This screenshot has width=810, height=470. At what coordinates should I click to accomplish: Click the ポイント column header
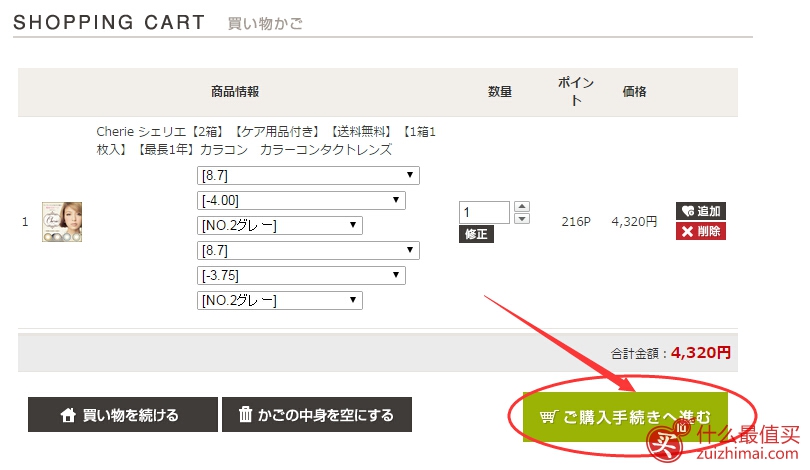(x=576, y=91)
